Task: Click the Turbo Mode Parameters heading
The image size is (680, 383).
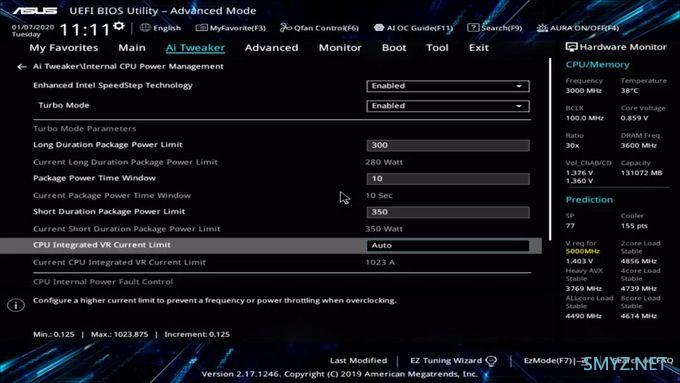Action: [85, 128]
